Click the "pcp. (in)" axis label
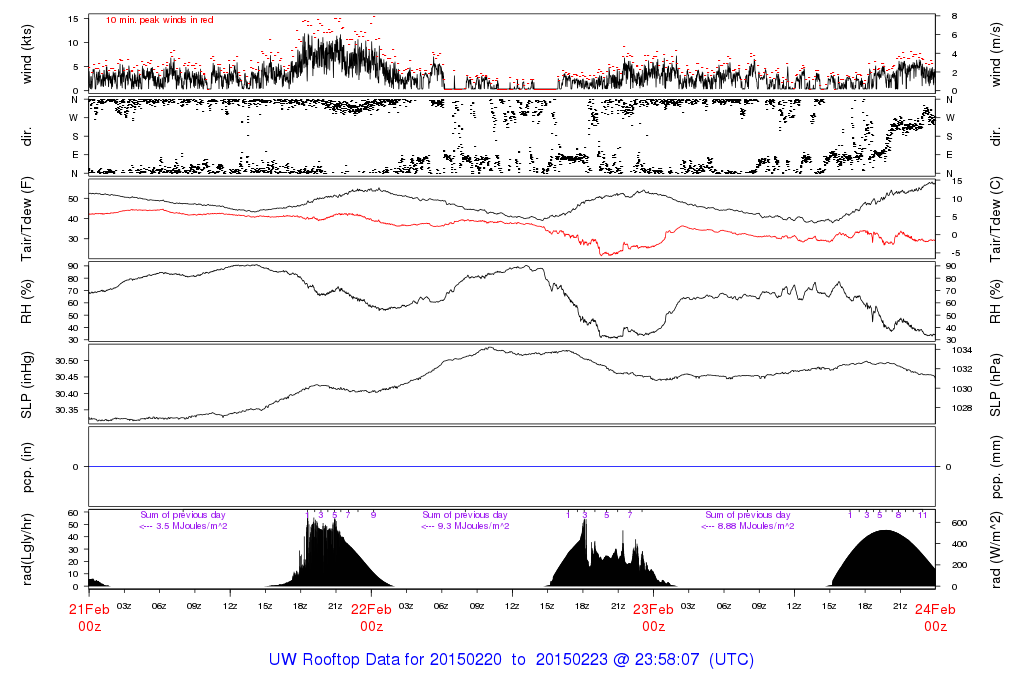 28,466
